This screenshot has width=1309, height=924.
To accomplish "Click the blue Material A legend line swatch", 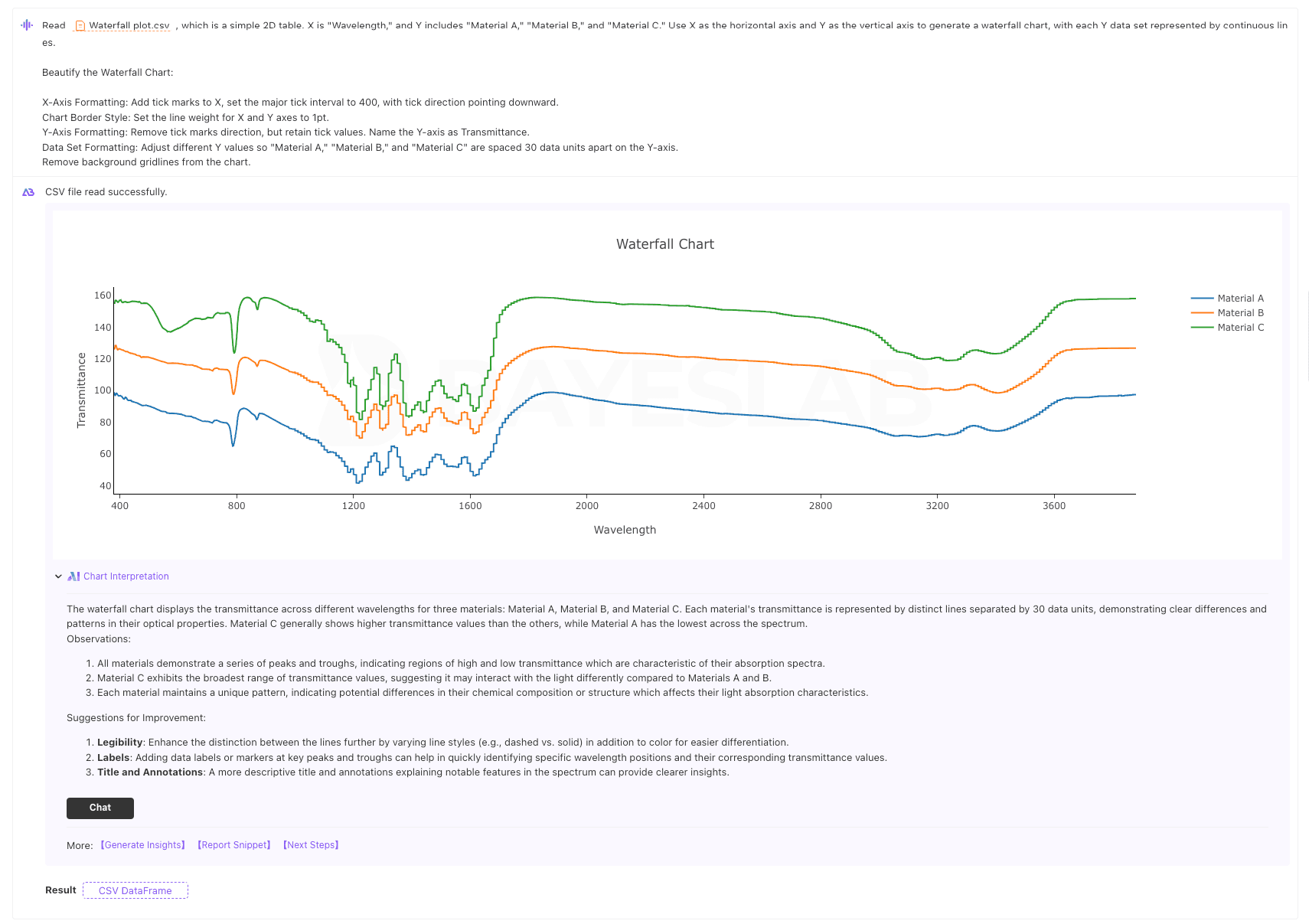I will (1203, 299).
